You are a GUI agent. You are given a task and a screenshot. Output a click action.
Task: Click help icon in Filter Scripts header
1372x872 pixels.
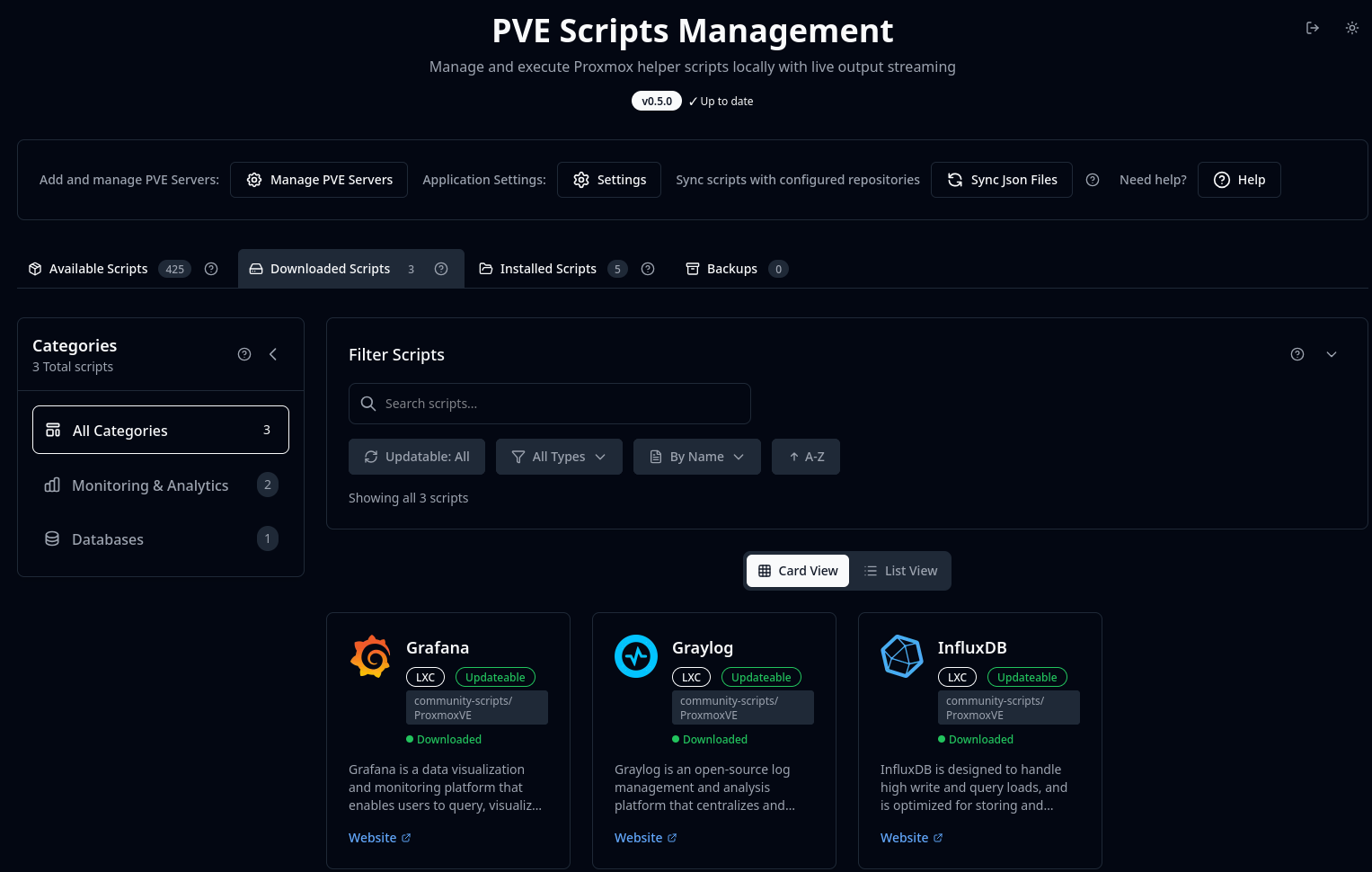click(1297, 354)
